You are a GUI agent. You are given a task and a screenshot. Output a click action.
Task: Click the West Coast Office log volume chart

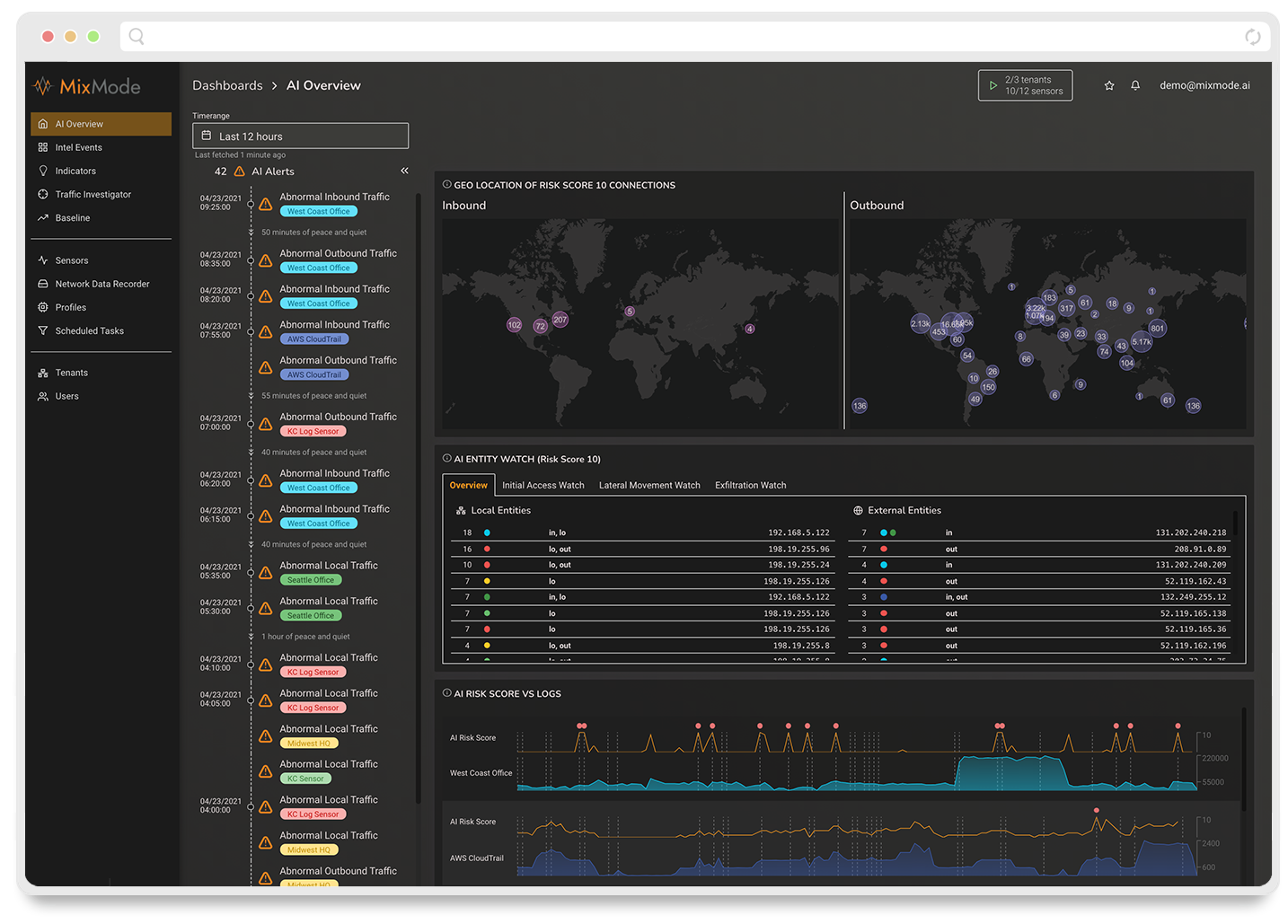(x=856, y=773)
